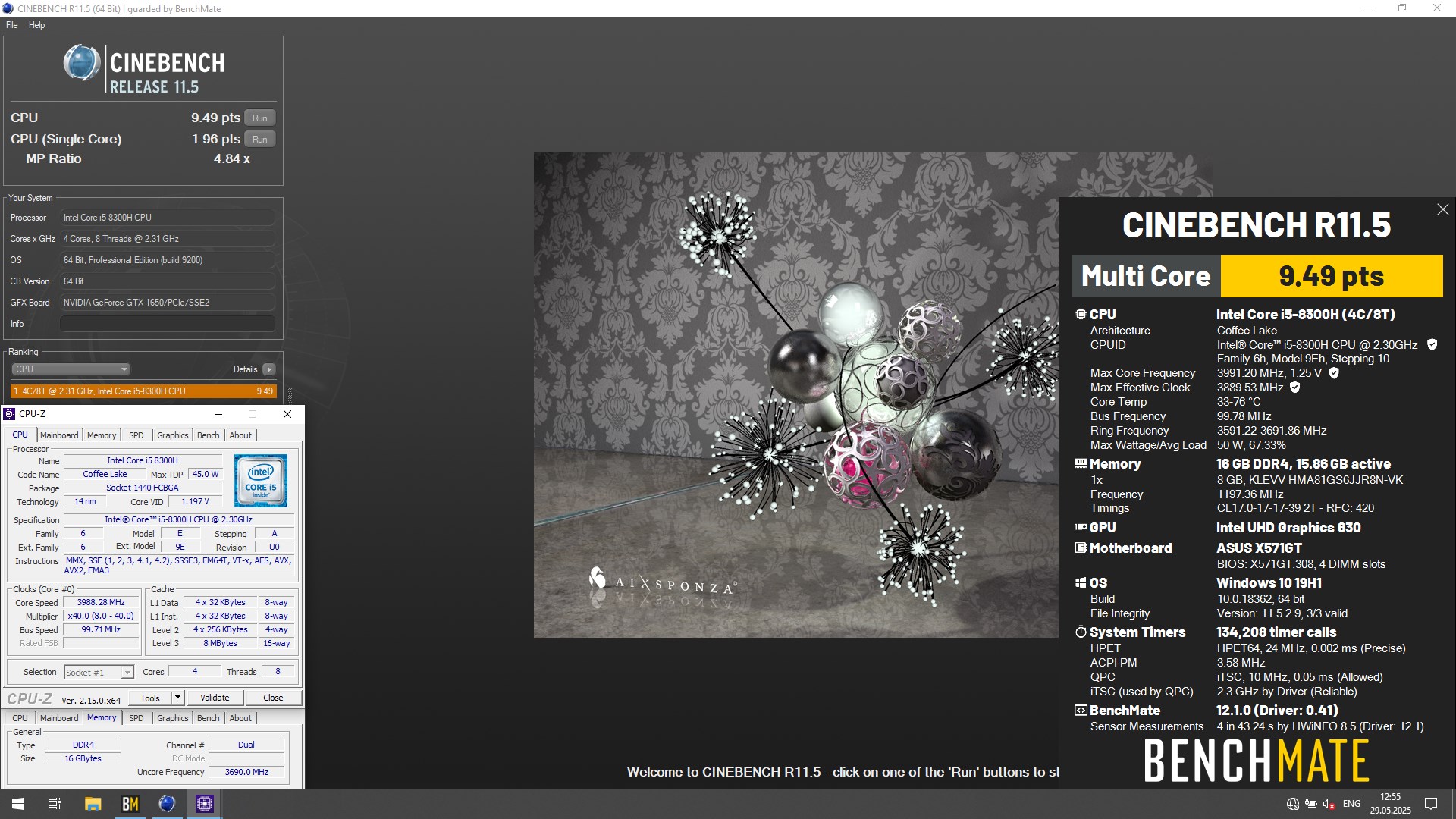The width and height of the screenshot is (1456, 819).
Task: Click shield icon beside Max Core Frequency
Action: click(1334, 372)
